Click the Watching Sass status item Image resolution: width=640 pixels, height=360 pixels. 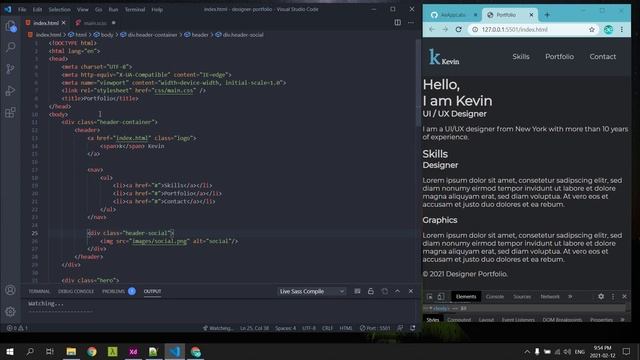[218, 328]
